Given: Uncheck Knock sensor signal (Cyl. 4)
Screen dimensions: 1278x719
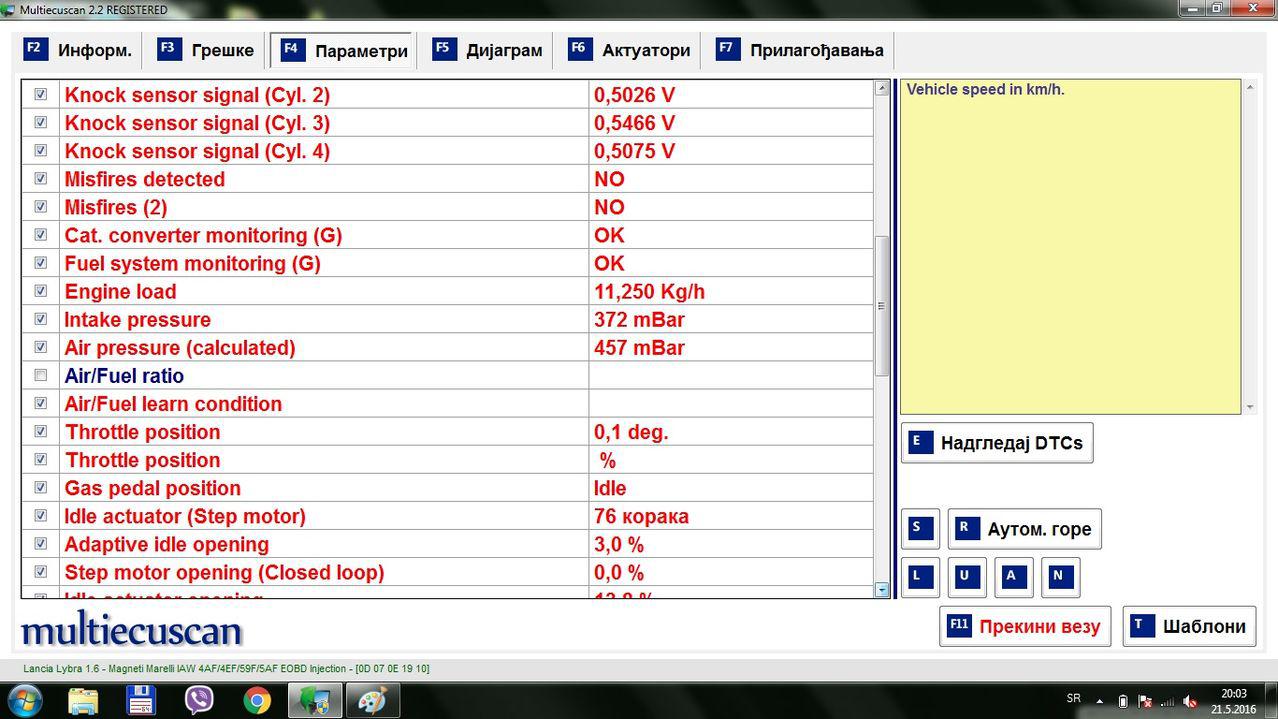Looking at the screenshot, I should [41, 150].
